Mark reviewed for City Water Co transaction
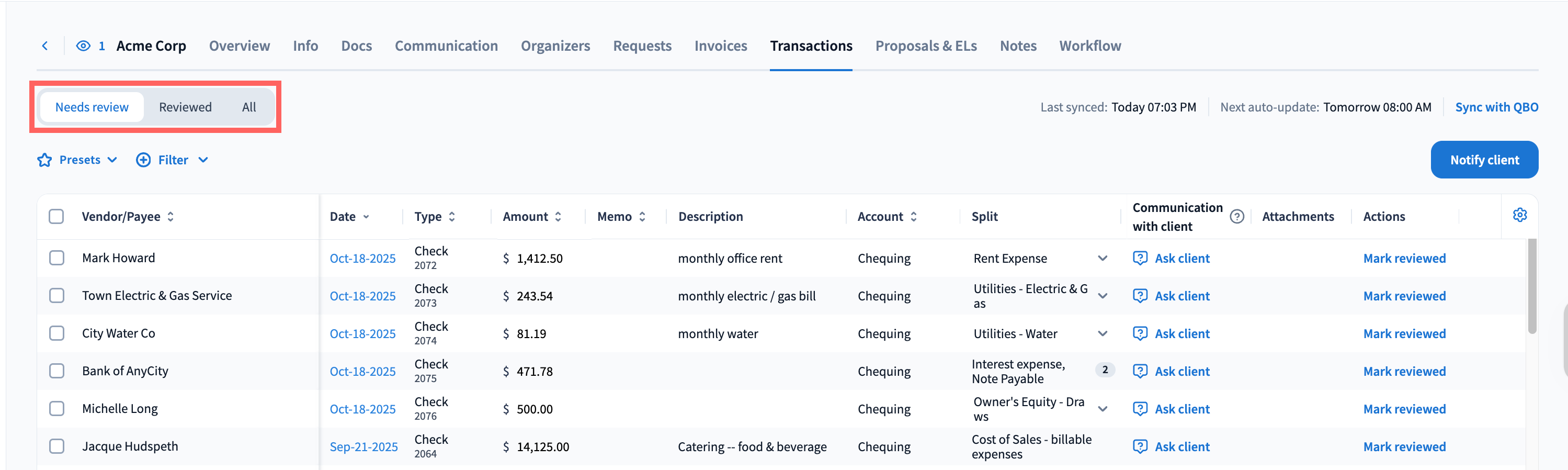This screenshot has height=470, width=1568. pyautogui.click(x=1404, y=333)
